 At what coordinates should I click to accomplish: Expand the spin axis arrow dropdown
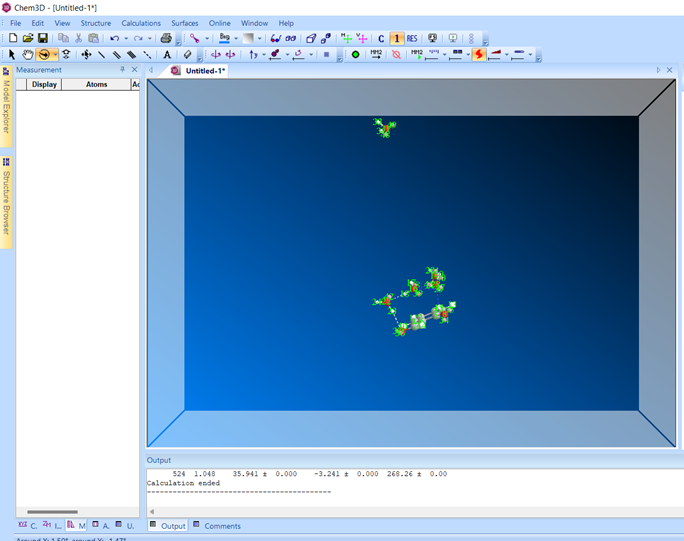point(264,55)
